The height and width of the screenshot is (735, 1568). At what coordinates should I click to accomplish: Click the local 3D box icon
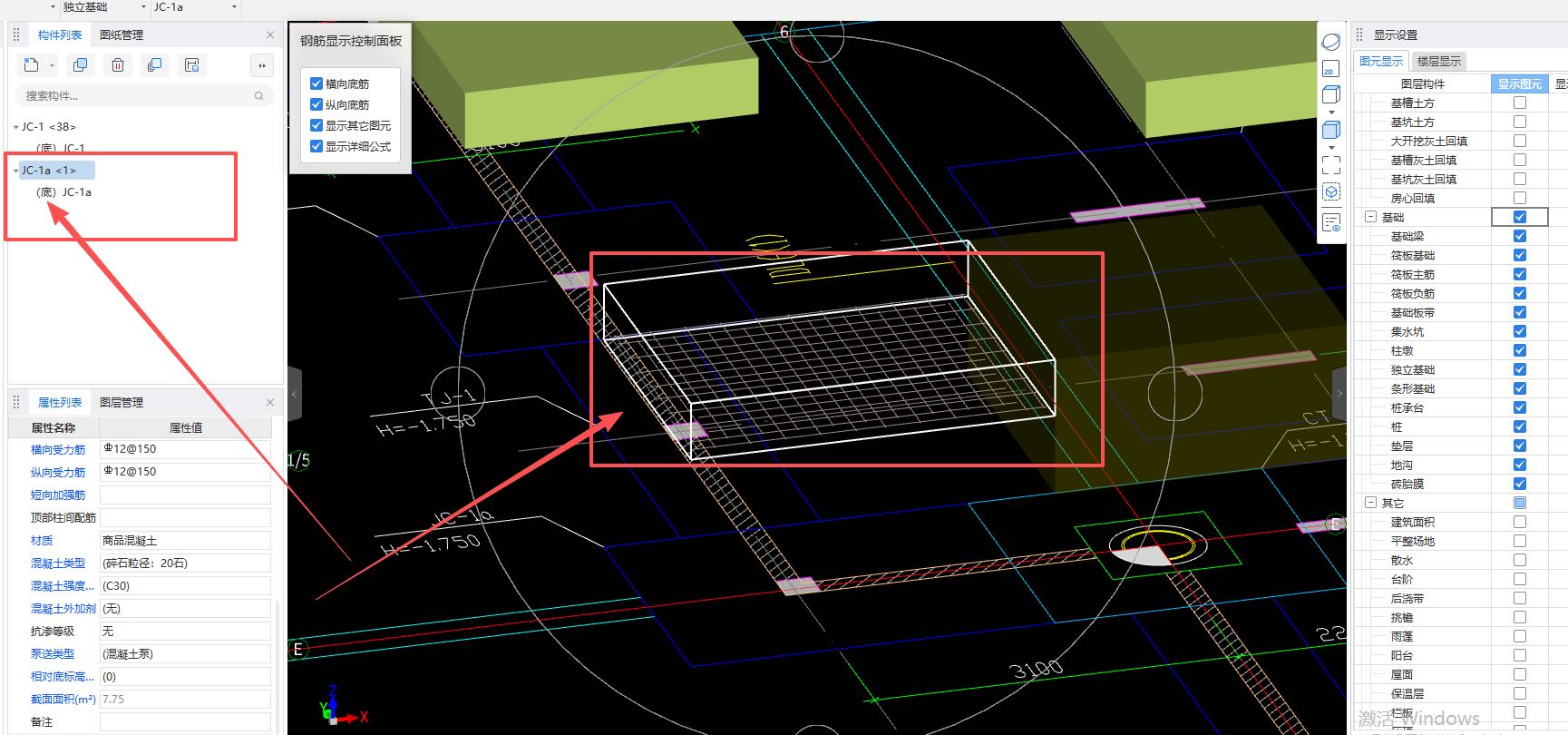pyautogui.click(x=1330, y=192)
